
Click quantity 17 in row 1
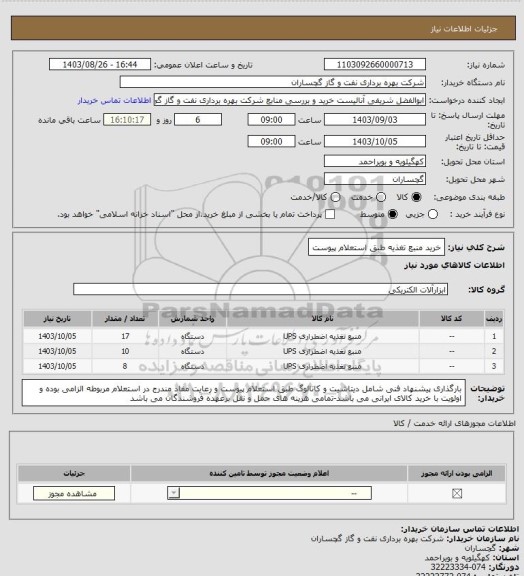(x=125, y=336)
